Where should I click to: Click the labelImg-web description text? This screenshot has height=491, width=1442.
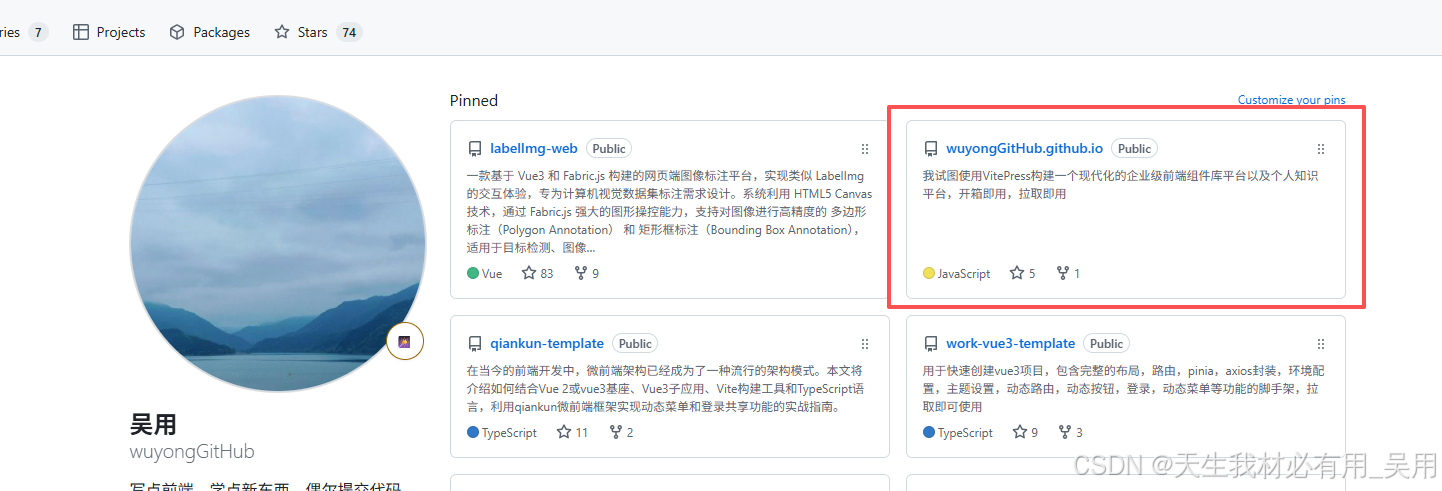(669, 211)
